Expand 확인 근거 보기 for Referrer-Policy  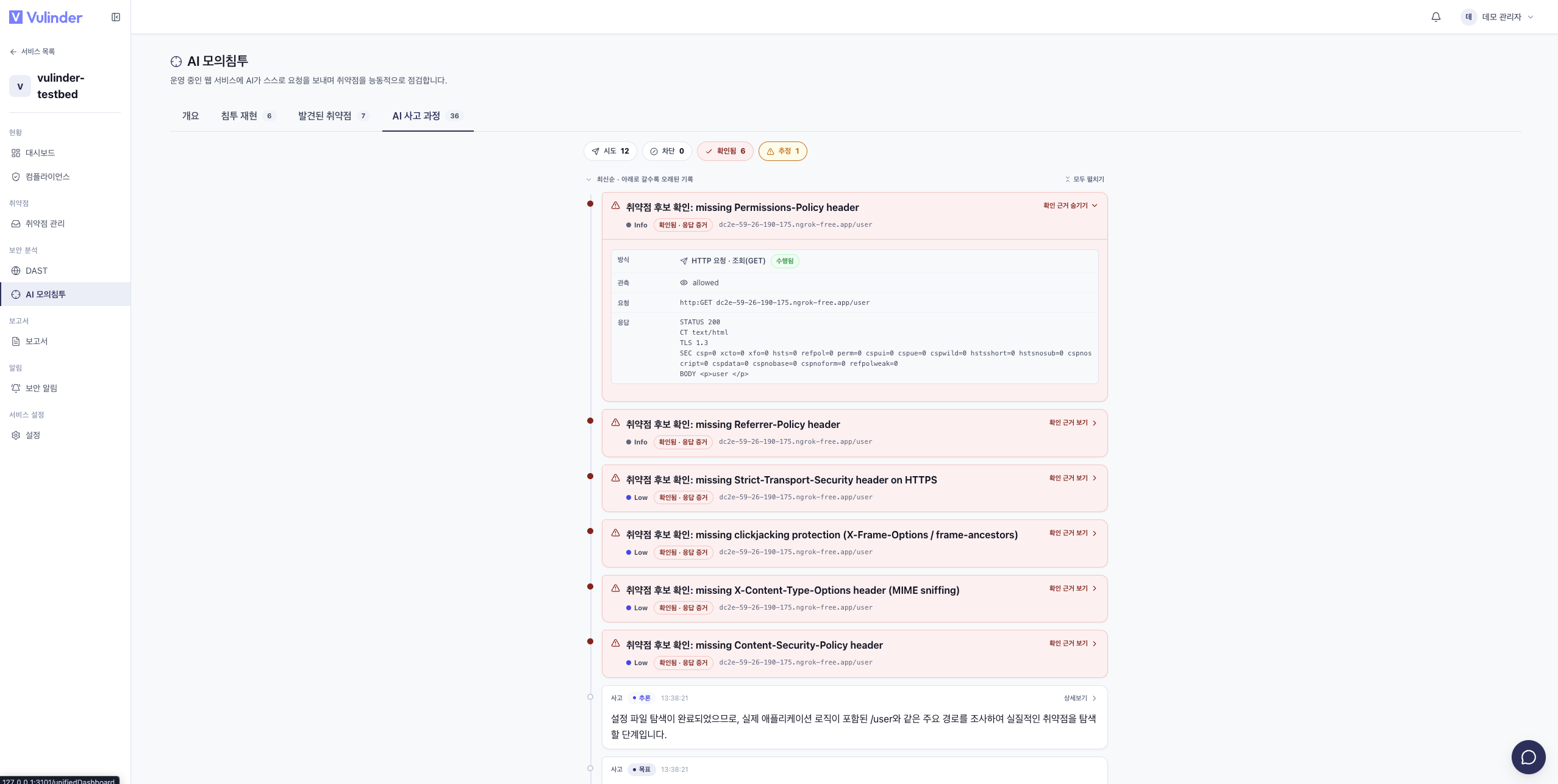pos(1073,422)
